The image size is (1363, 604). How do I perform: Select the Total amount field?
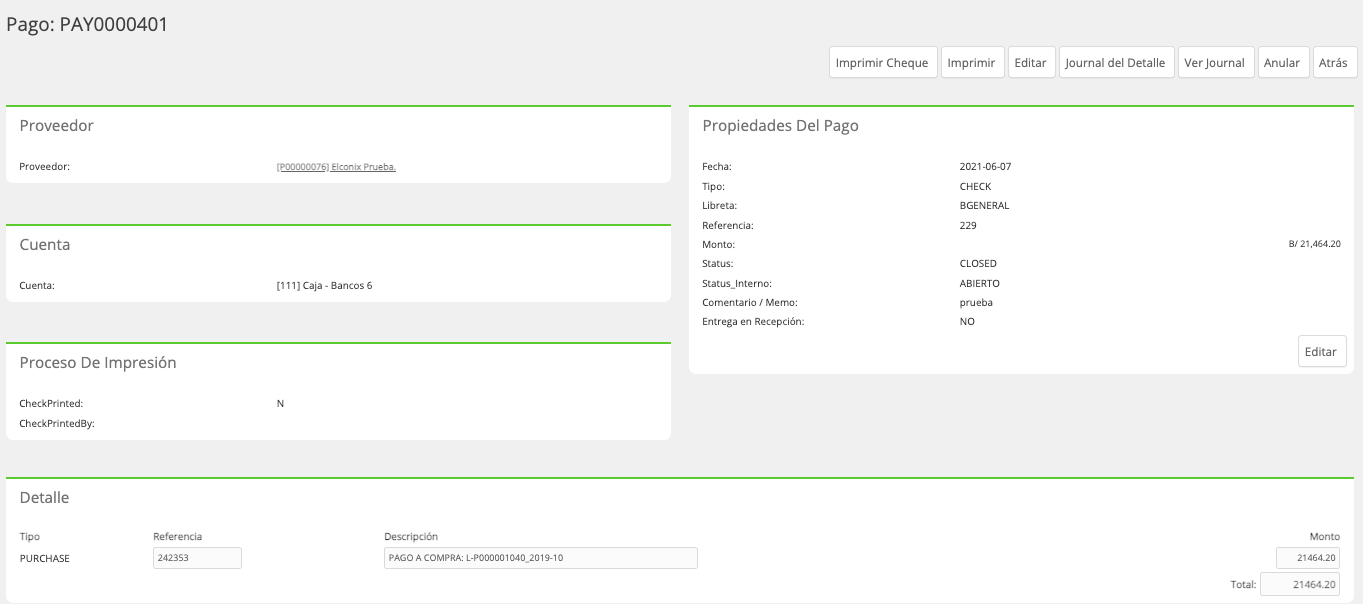coord(1299,584)
